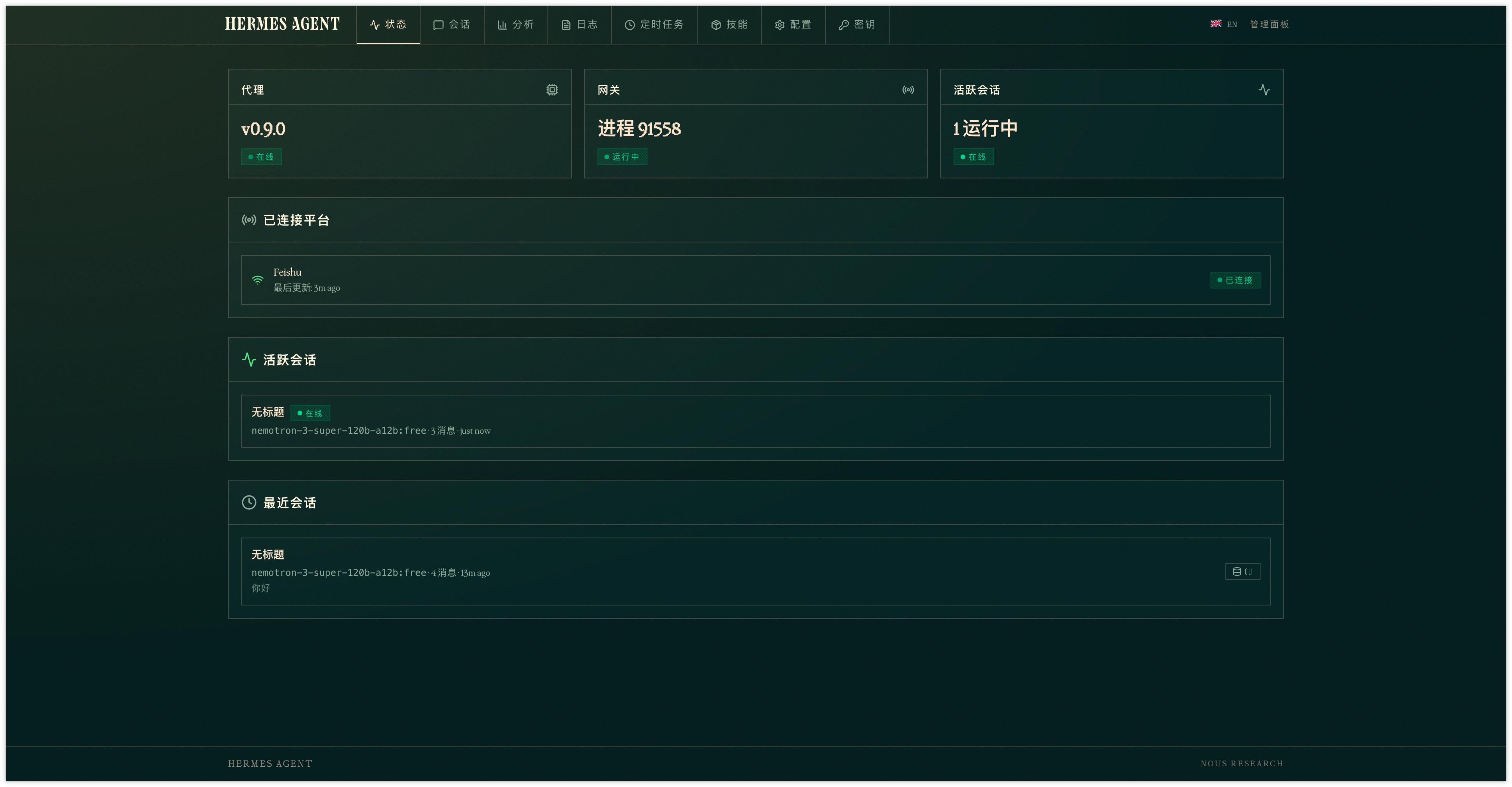Image resolution: width=1512 pixels, height=787 pixels.
Task: Click the green pulse icon beside 活跃会话 heading
Action: click(x=249, y=360)
